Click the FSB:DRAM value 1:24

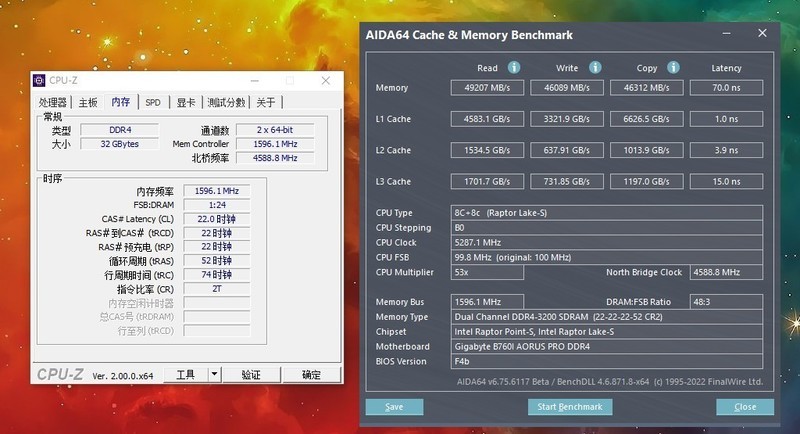217,205
